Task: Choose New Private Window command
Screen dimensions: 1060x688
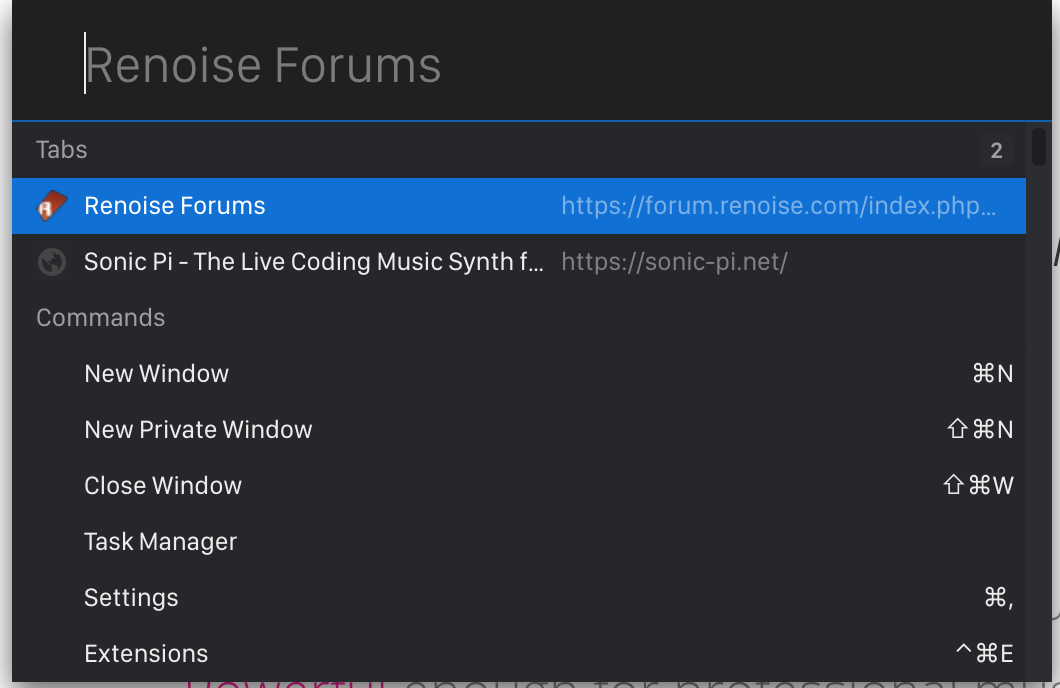Action: (x=519, y=430)
